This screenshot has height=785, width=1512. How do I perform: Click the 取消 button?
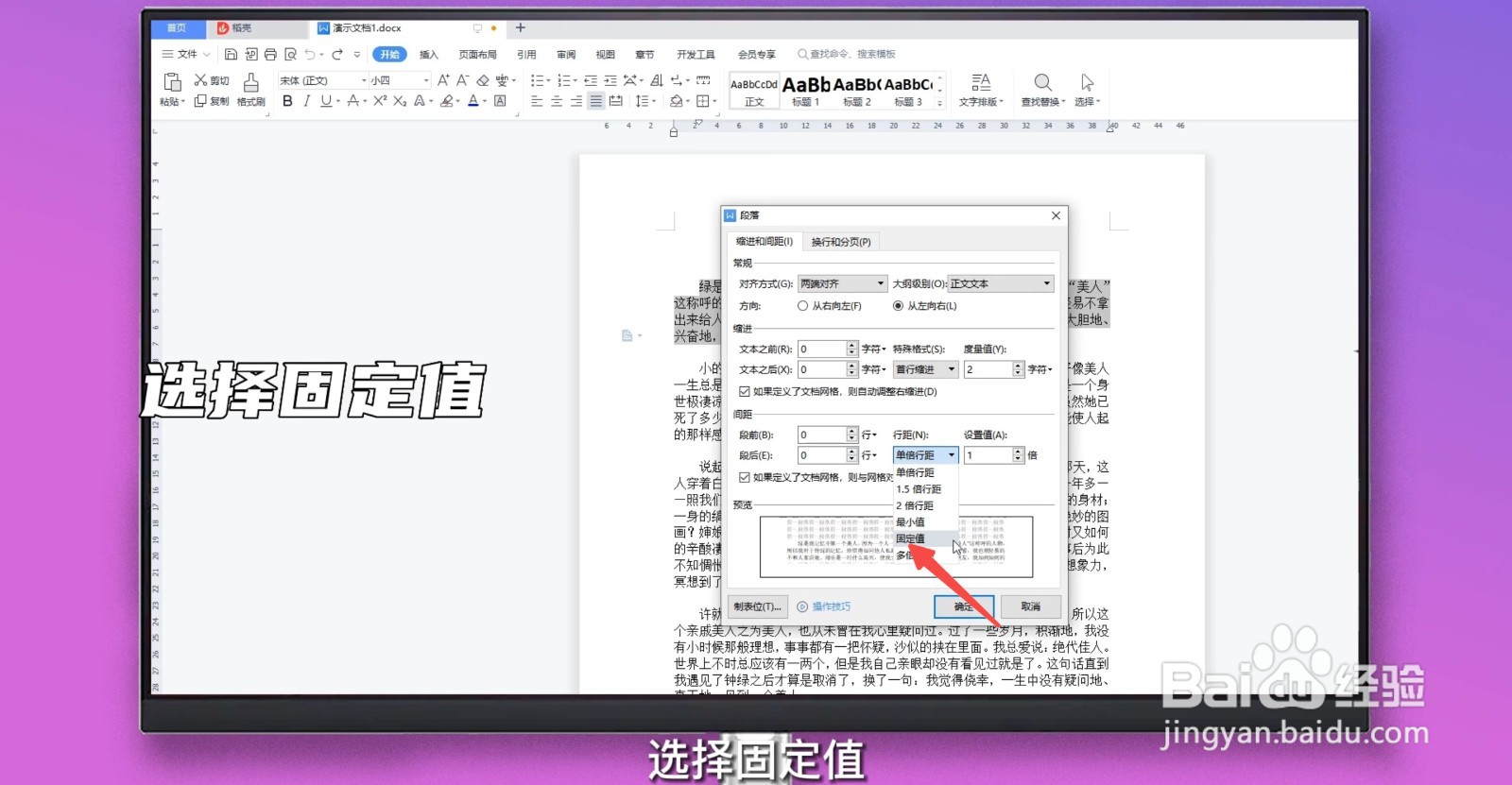pyautogui.click(x=1031, y=606)
